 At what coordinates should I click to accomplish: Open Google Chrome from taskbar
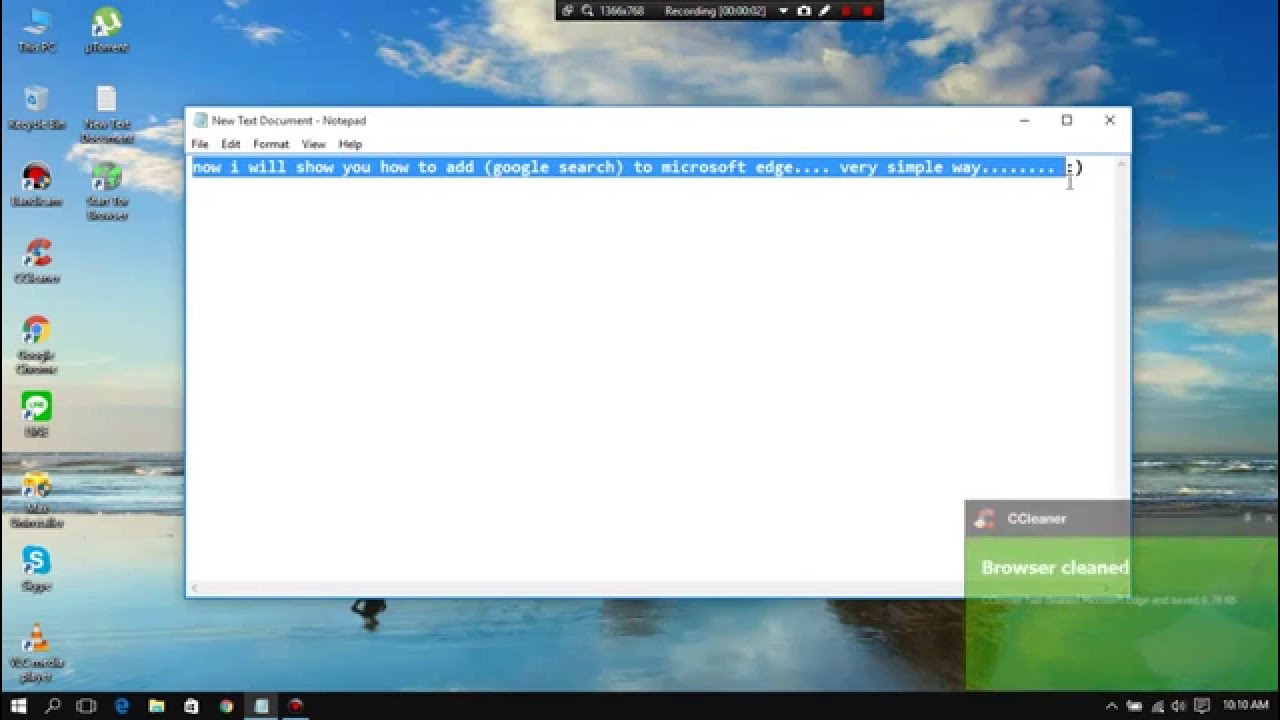[x=227, y=706]
